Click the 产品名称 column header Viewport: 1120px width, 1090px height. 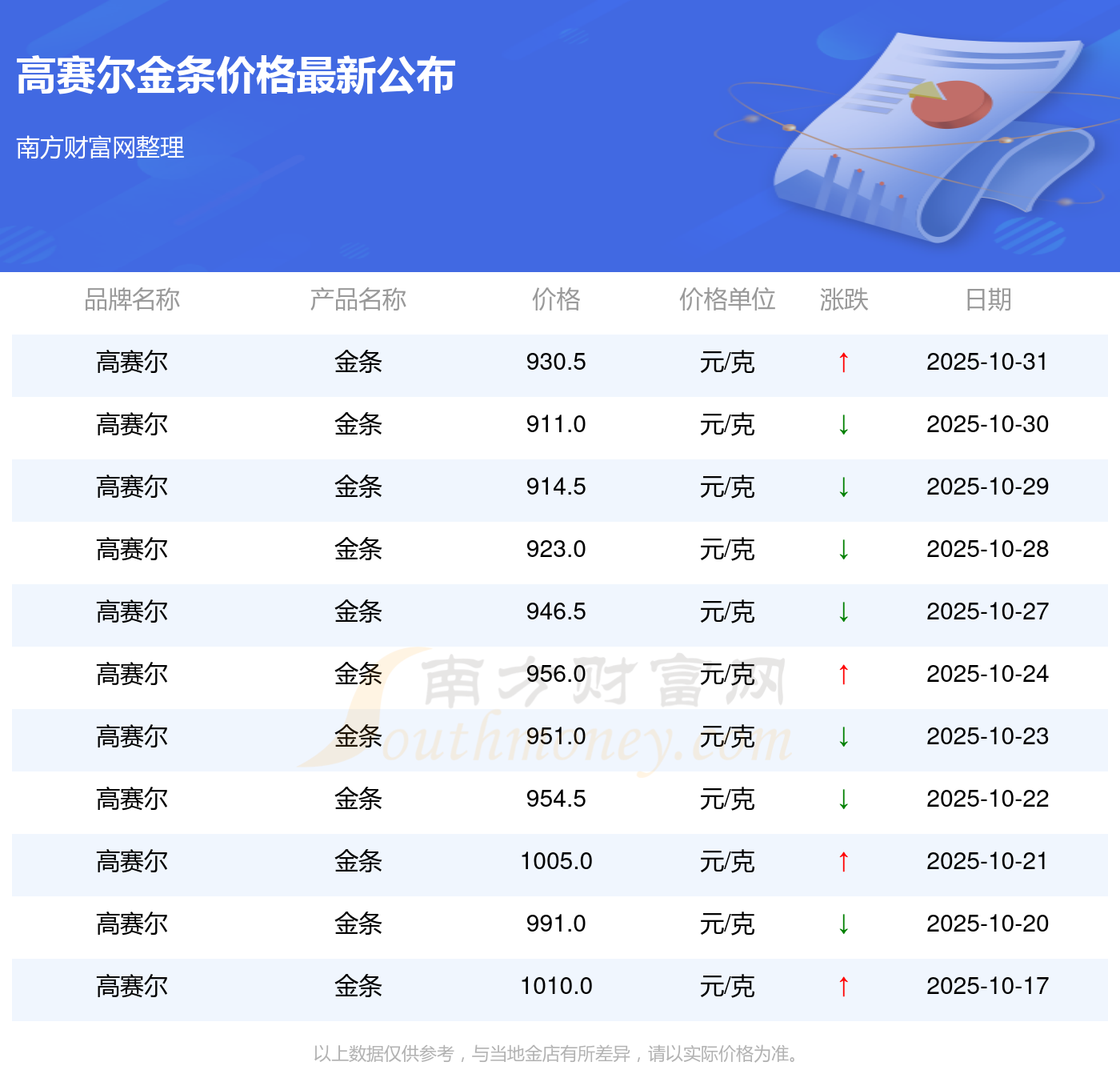[358, 299]
